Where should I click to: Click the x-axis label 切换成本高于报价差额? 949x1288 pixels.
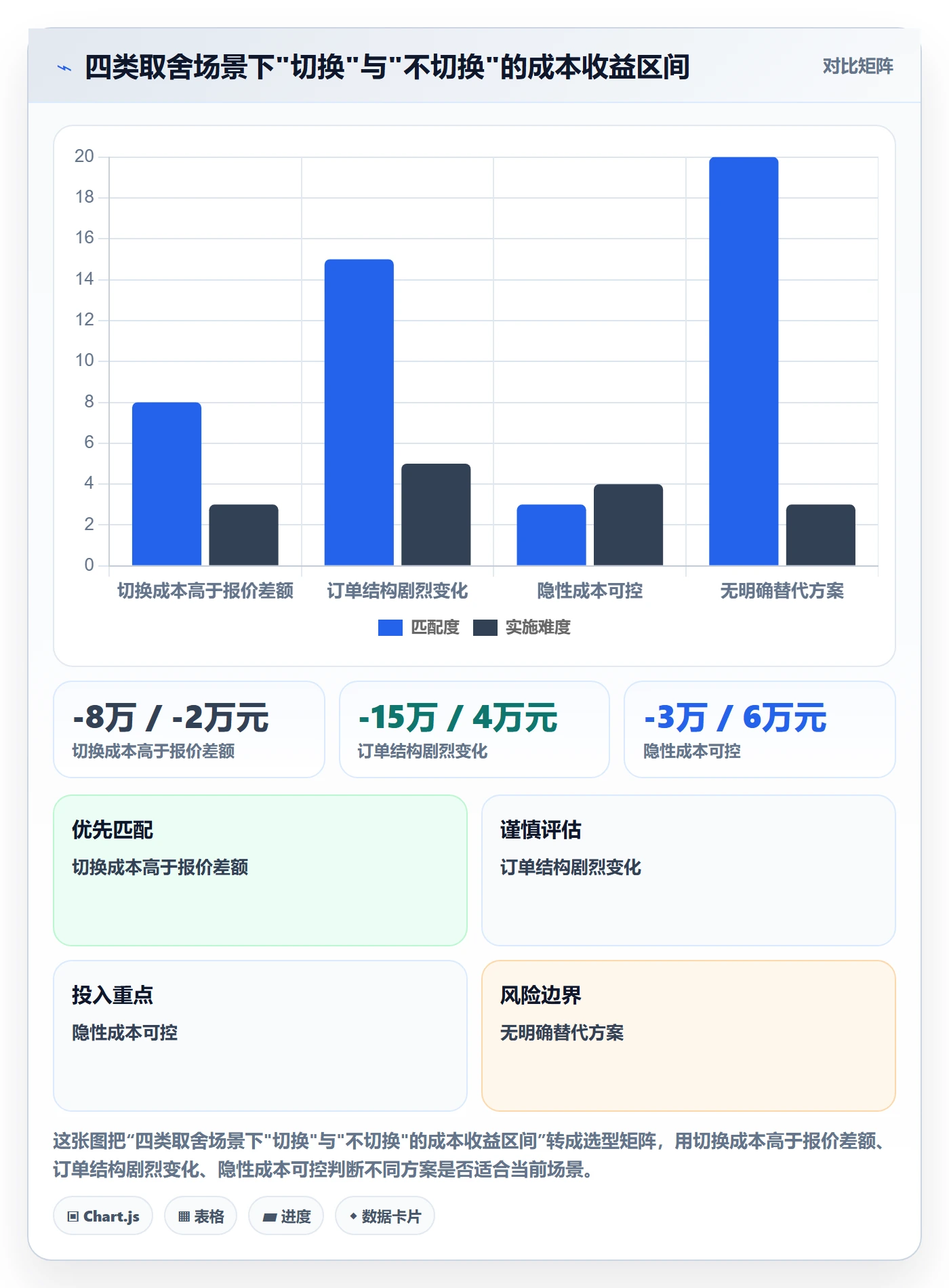click(x=205, y=591)
